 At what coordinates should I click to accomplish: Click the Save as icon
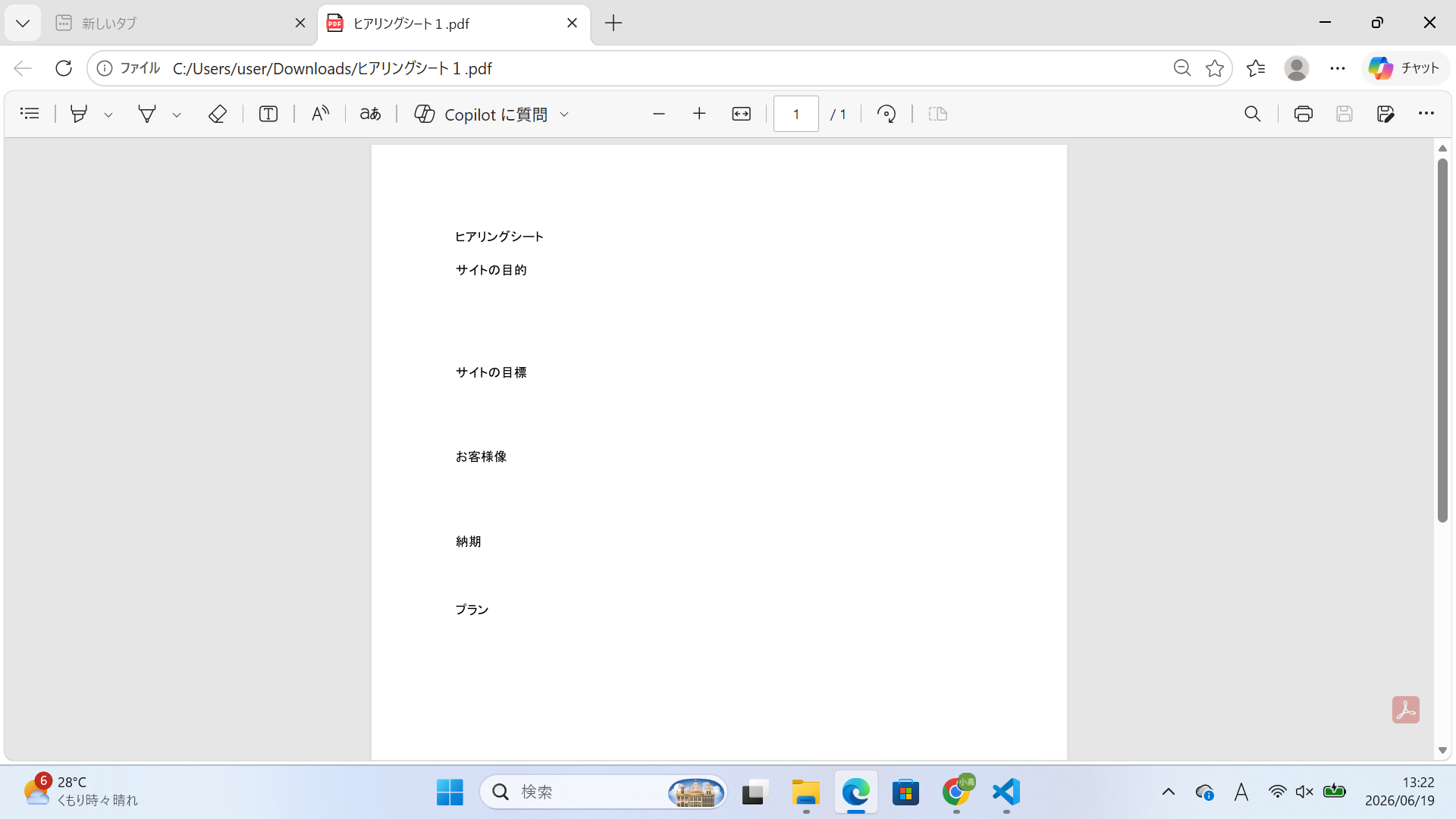click(1385, 114)
